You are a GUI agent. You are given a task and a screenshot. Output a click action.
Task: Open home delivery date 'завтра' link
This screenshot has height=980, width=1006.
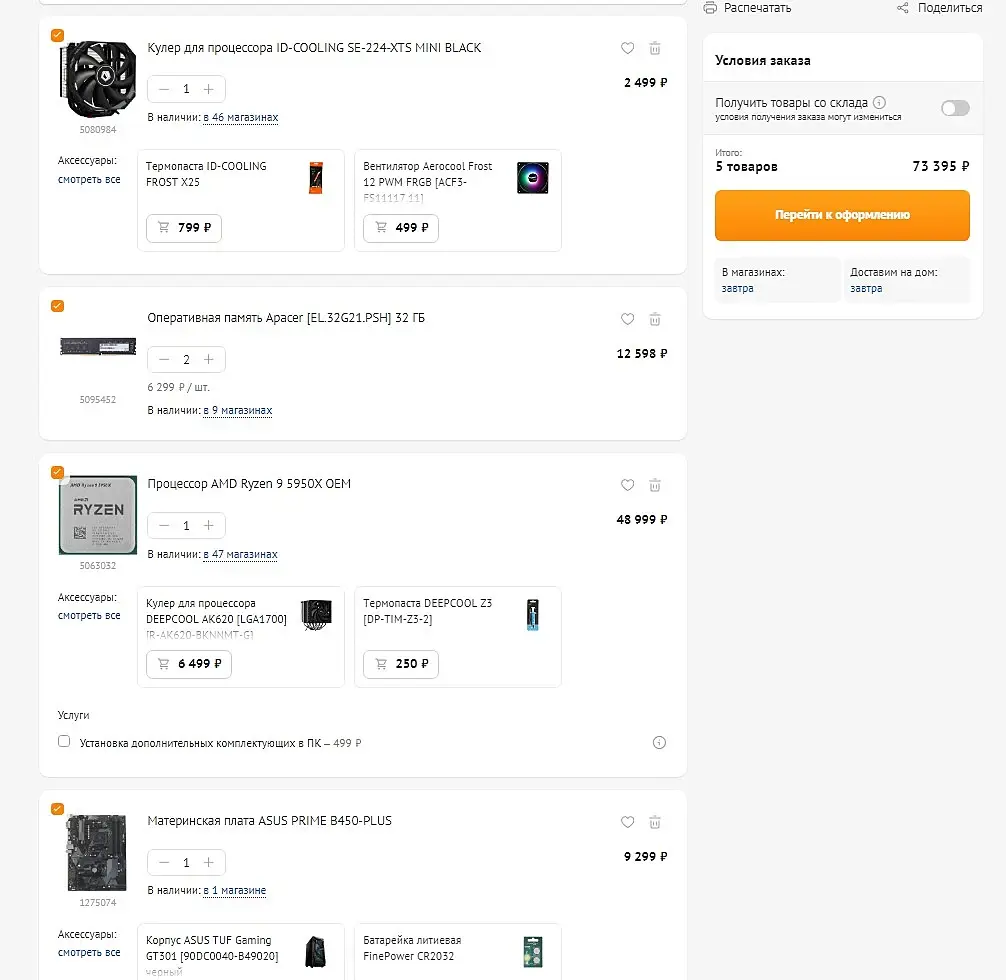coord(866,288)
